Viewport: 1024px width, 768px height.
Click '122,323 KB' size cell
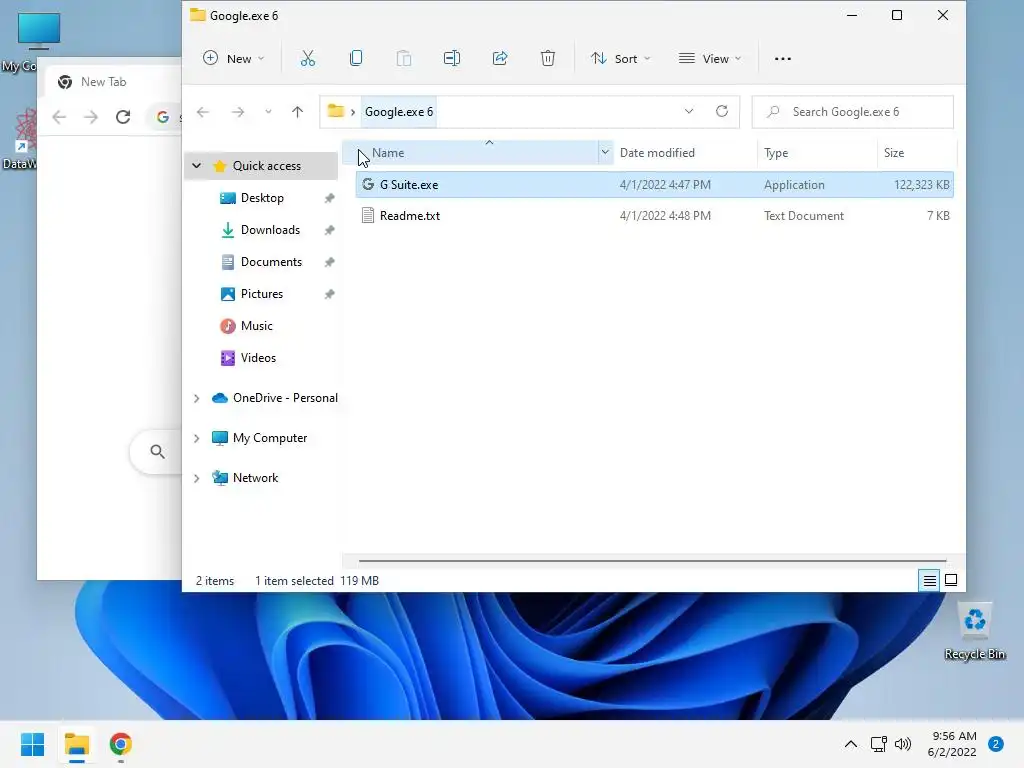(x=921, y=185)
